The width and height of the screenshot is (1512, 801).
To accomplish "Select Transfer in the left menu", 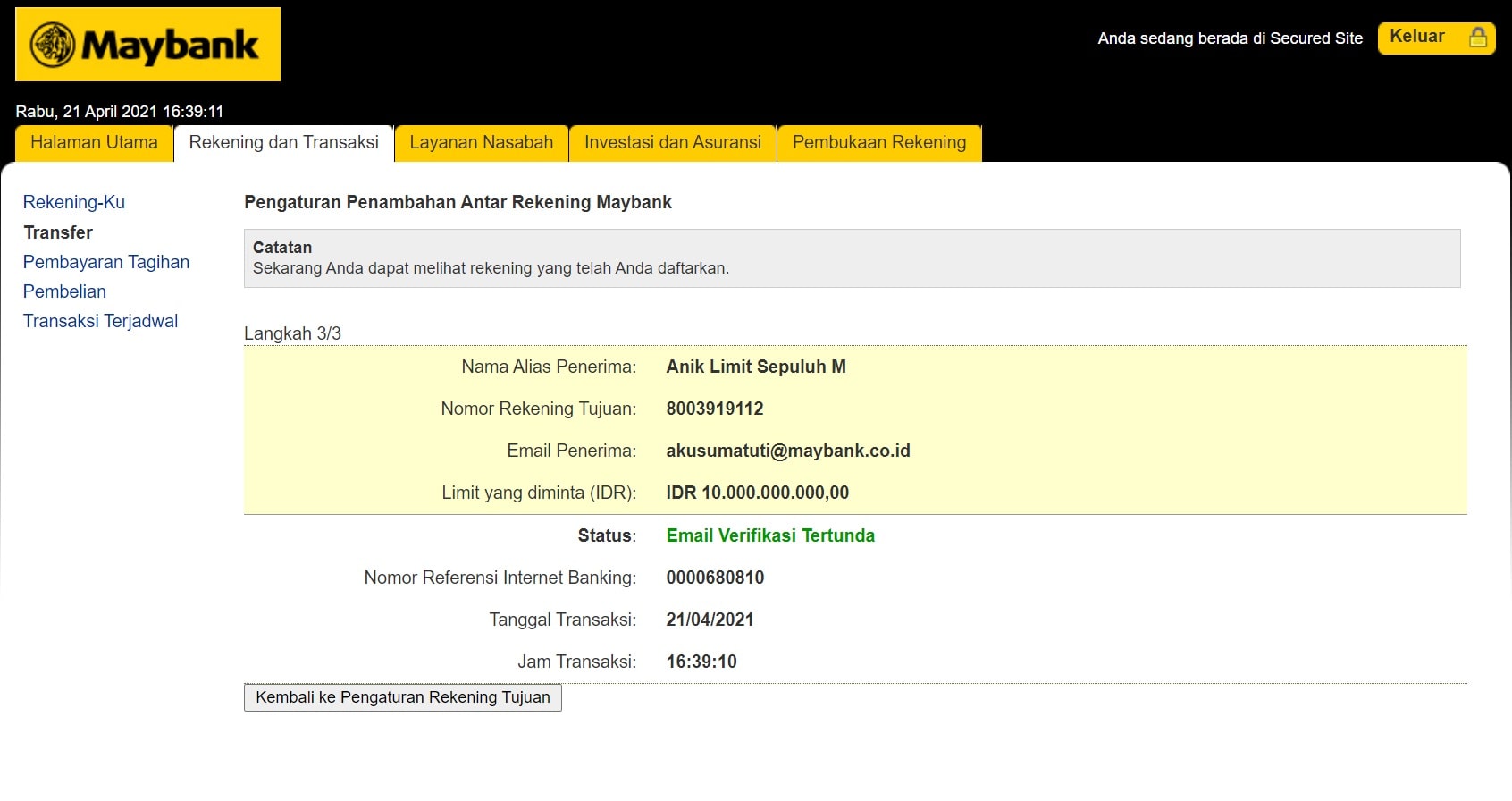I will coord(58,232).
